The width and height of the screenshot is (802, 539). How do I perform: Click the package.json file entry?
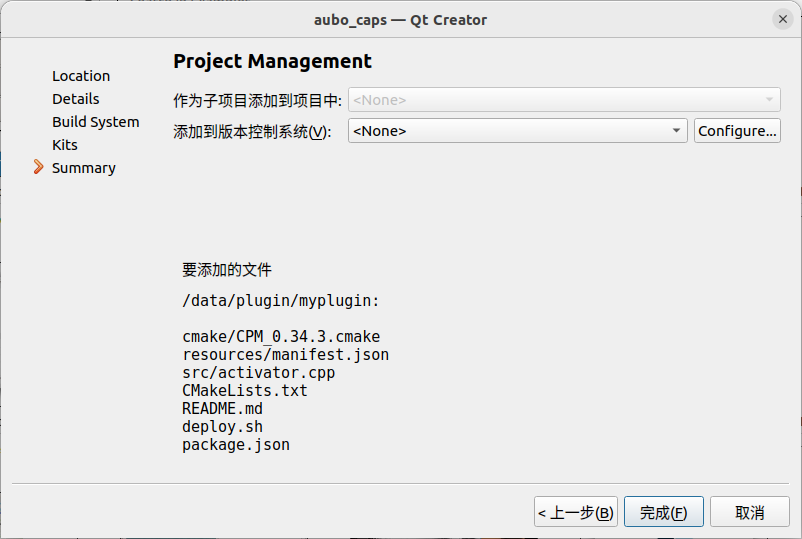236,444
